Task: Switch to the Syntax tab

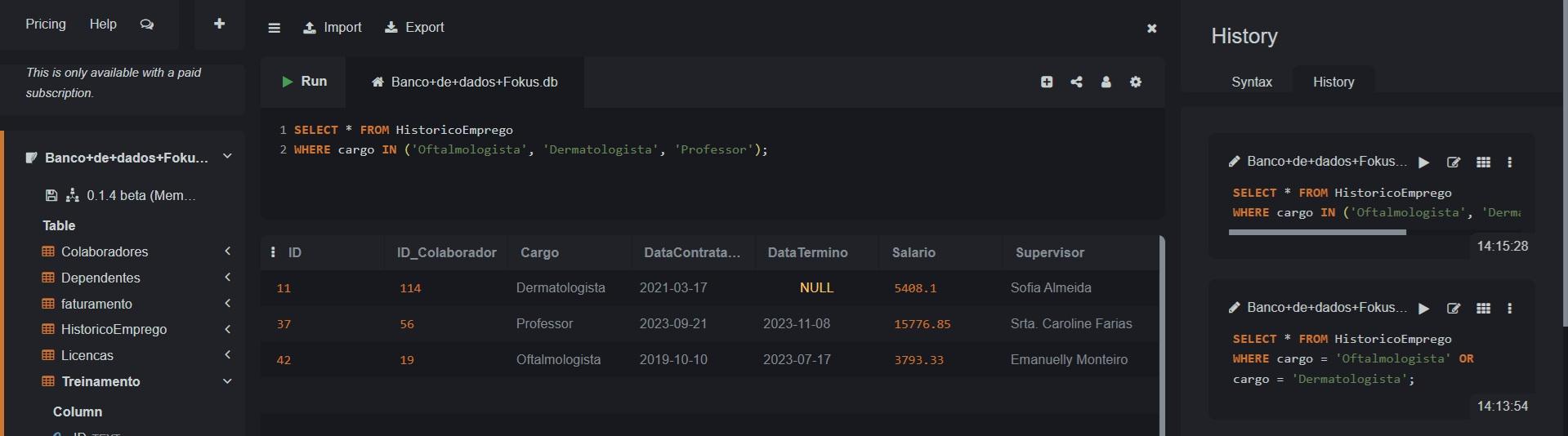Action: (x=1252, y=82)
